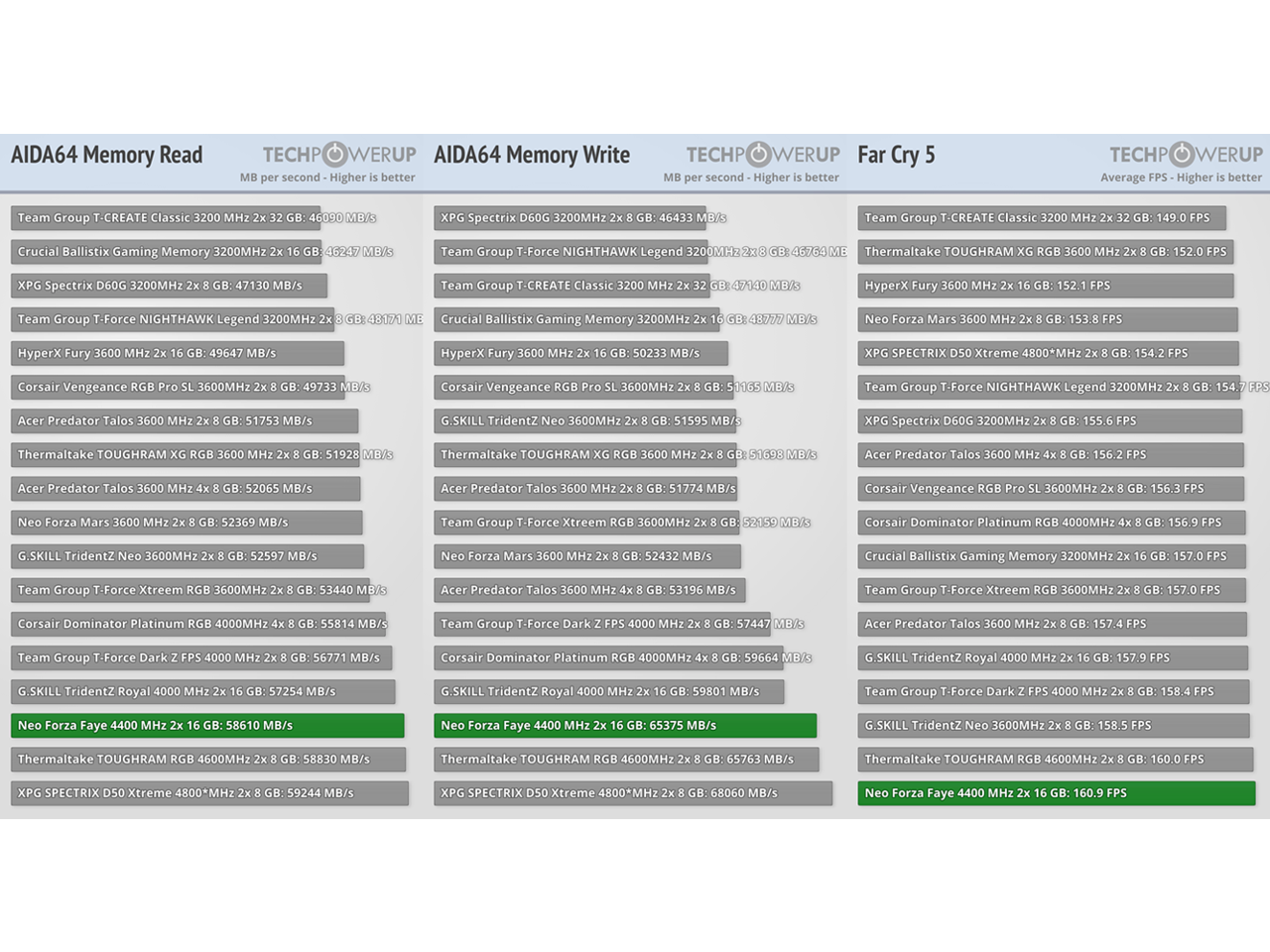
Task: Click the G.SKILL TridentZ Neo 52597 MB/s bar
Action: click(x=188, y=556)
